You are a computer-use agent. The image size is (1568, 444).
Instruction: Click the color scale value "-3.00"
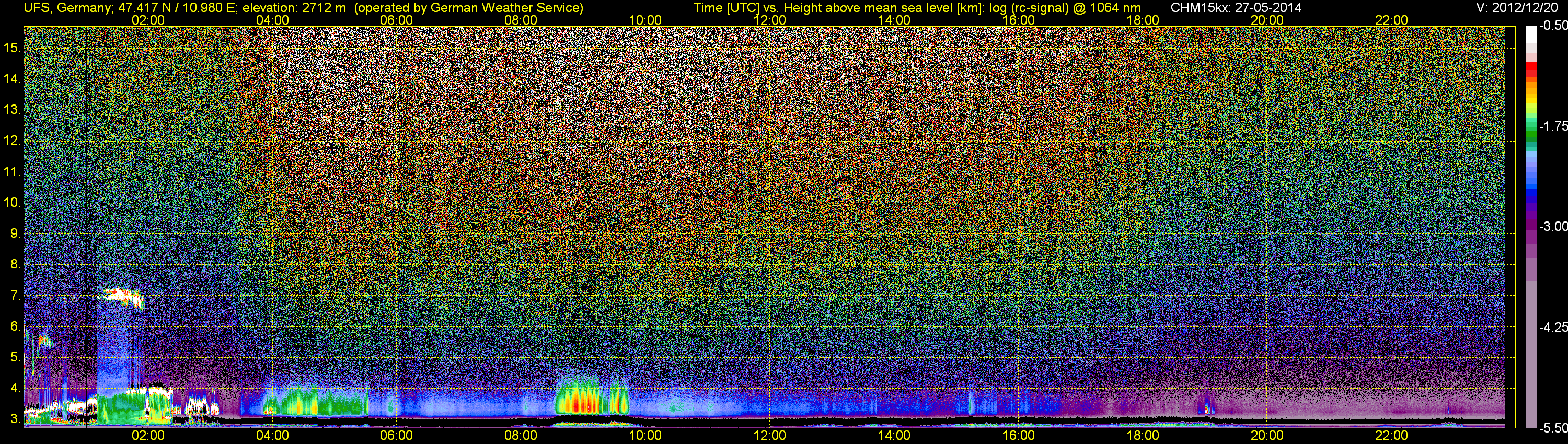[1553, 226]
